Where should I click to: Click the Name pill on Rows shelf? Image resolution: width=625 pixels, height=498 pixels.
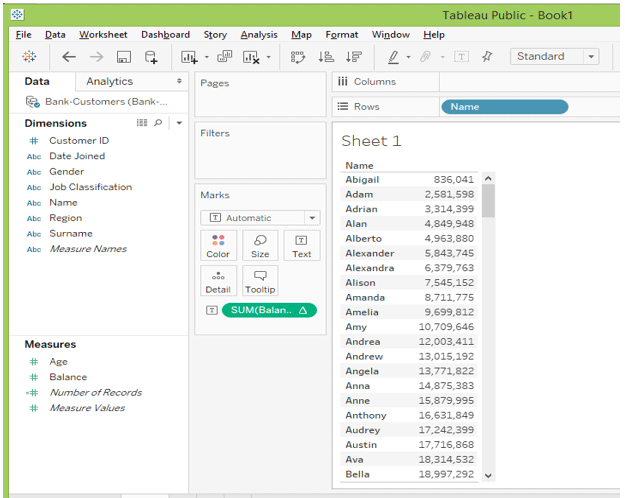coord(504,107)
